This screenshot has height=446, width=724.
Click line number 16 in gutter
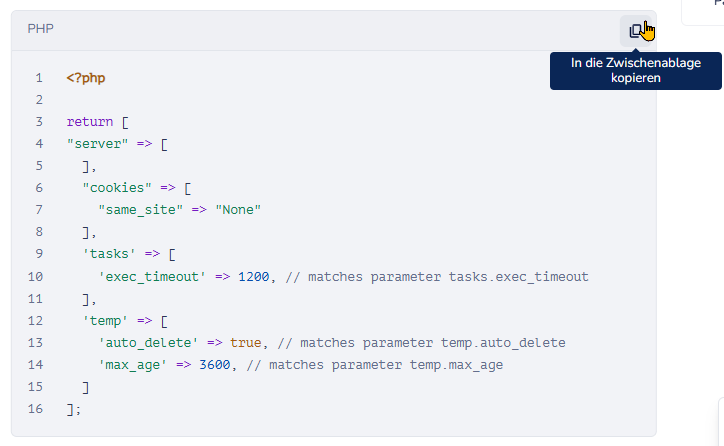(37, 409)
